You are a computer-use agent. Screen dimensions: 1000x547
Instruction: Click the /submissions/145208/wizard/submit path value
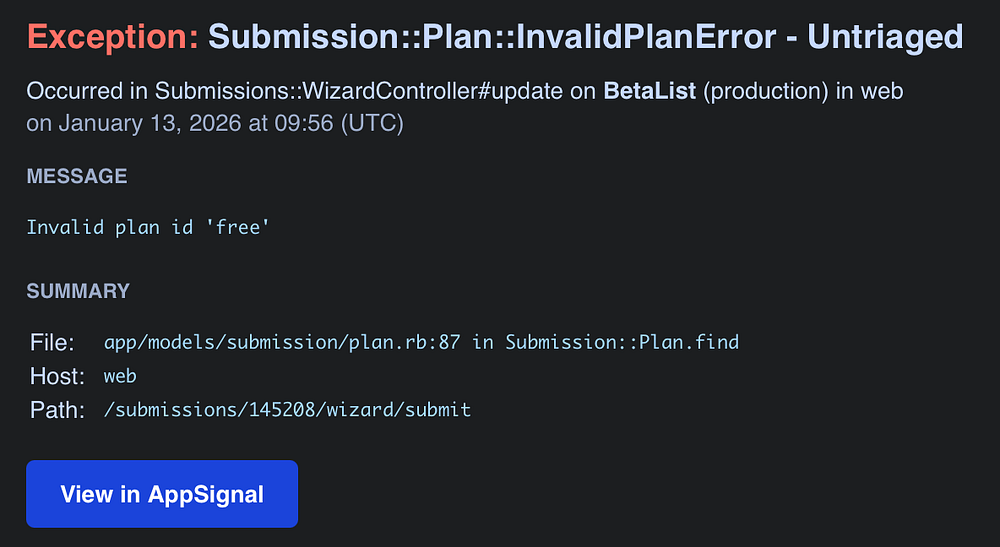pos(287,410)
